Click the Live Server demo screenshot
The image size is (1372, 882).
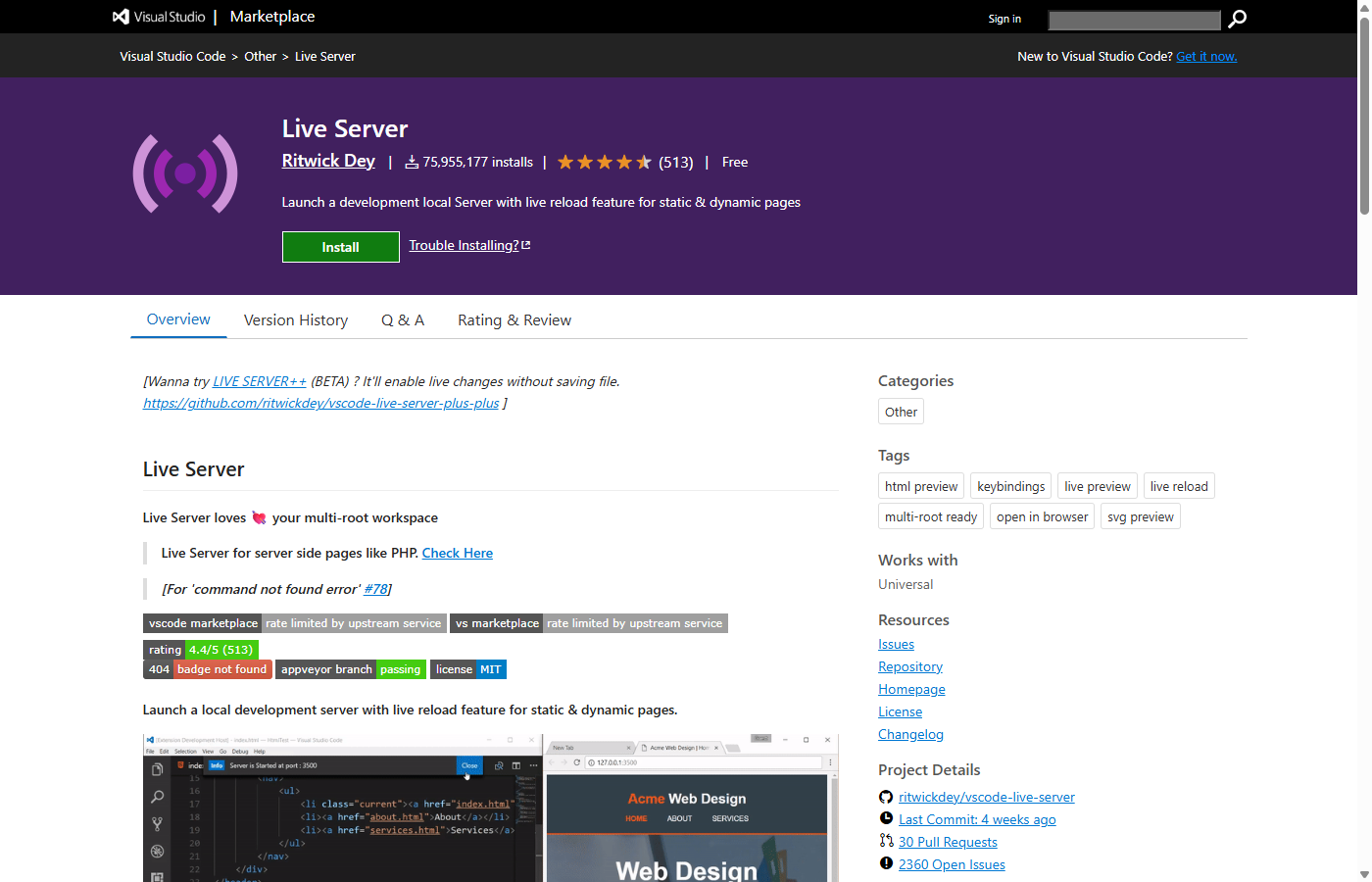pyautogui.click(x=491, y=807)
